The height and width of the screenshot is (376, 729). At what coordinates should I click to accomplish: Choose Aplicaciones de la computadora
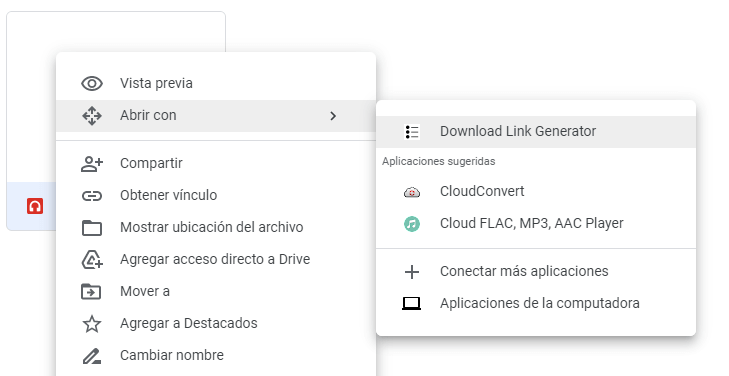[x=536, y=304]
